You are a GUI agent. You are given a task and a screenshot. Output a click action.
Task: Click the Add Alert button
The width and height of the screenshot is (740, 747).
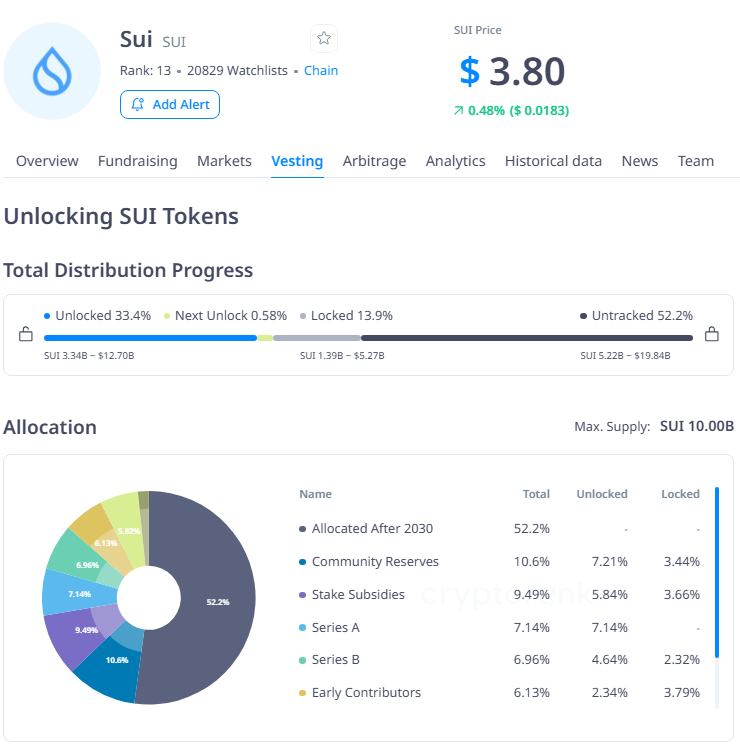coord(170,104)
